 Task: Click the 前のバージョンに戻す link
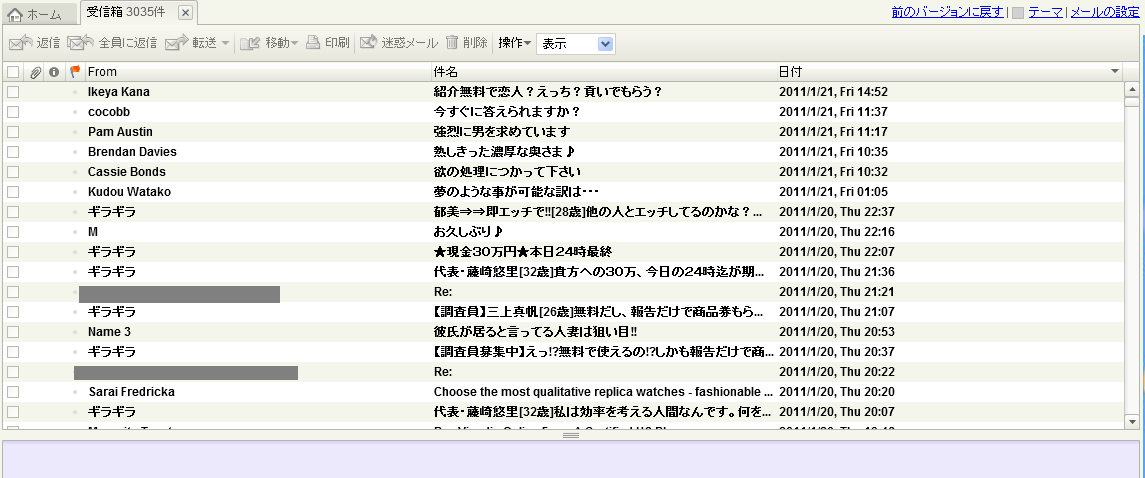948,12
